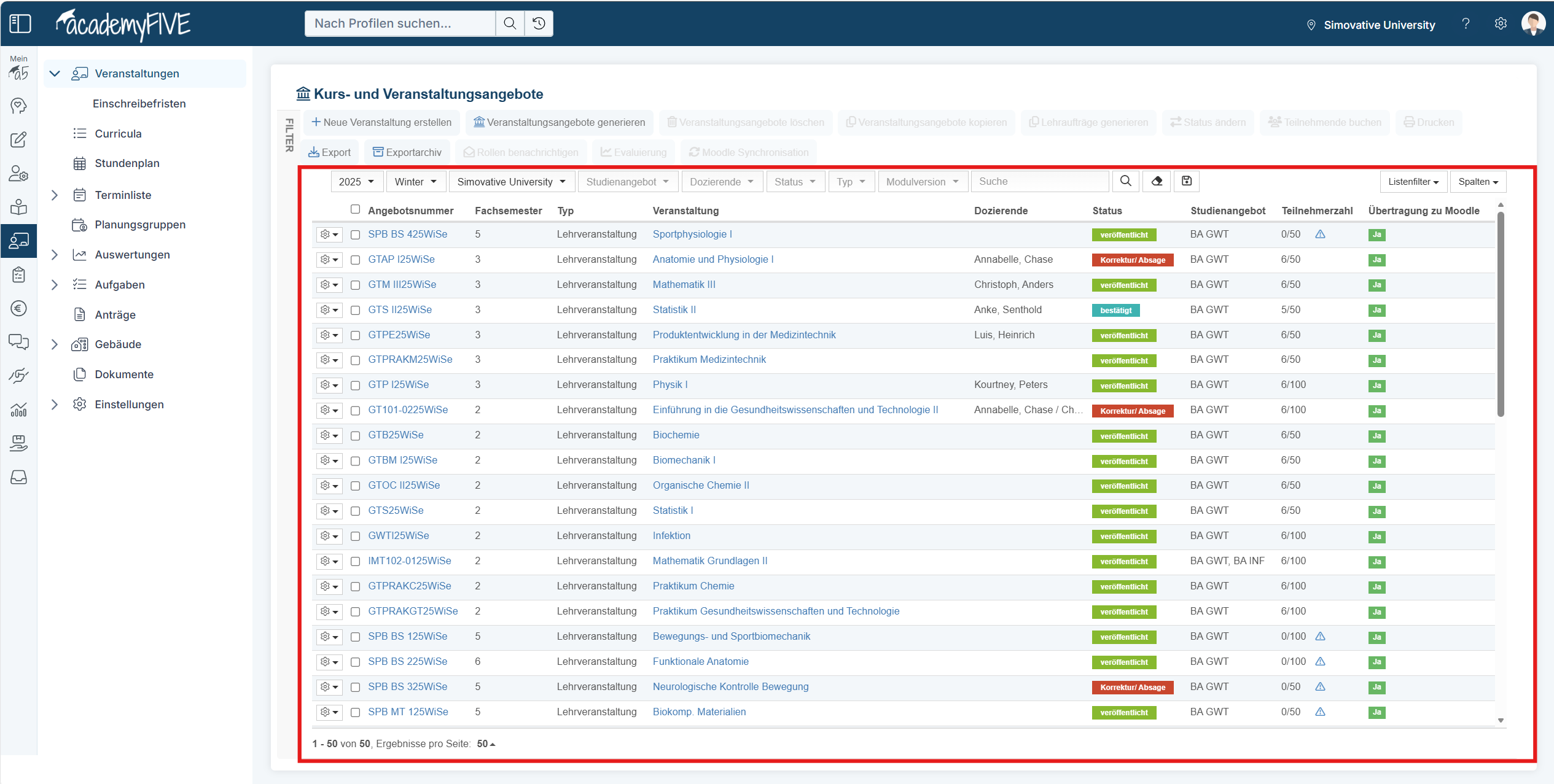
Task: Click the magnifier icon beside Suche field
Action: coord(1125,181)
